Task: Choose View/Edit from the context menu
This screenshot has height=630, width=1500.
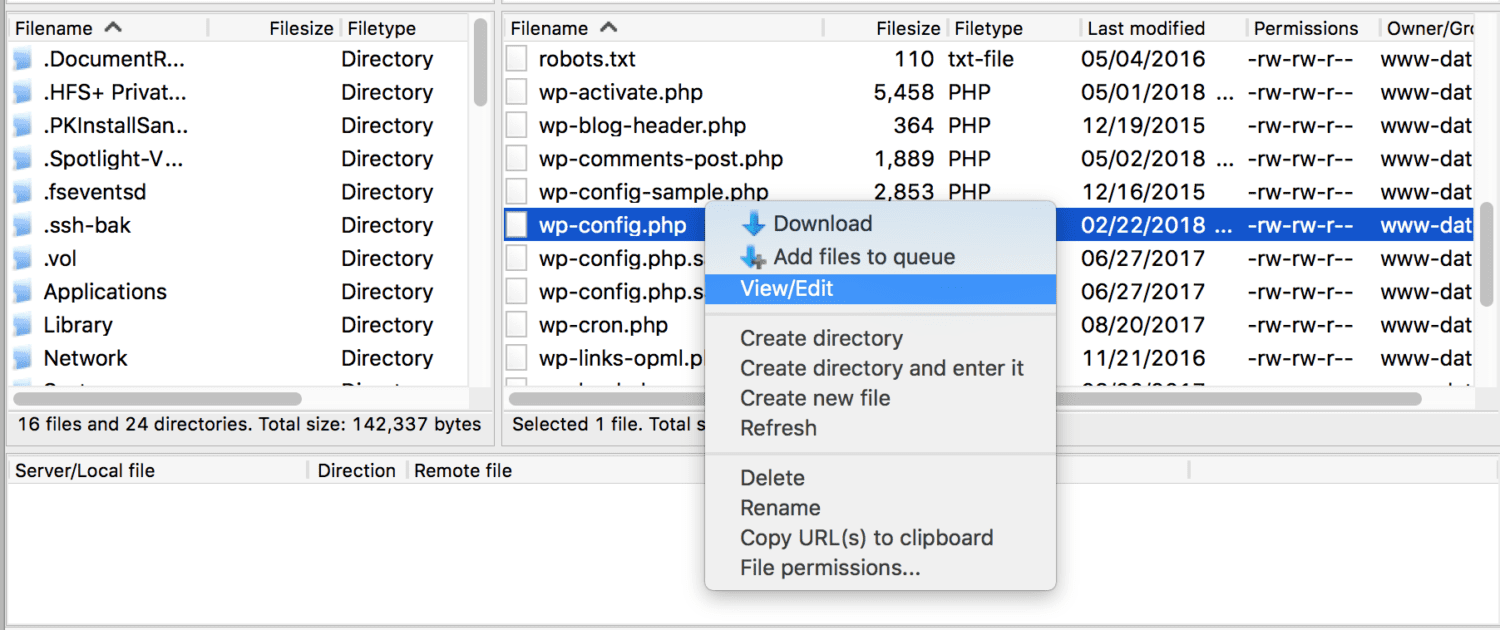Action: (x=786, y=289)
